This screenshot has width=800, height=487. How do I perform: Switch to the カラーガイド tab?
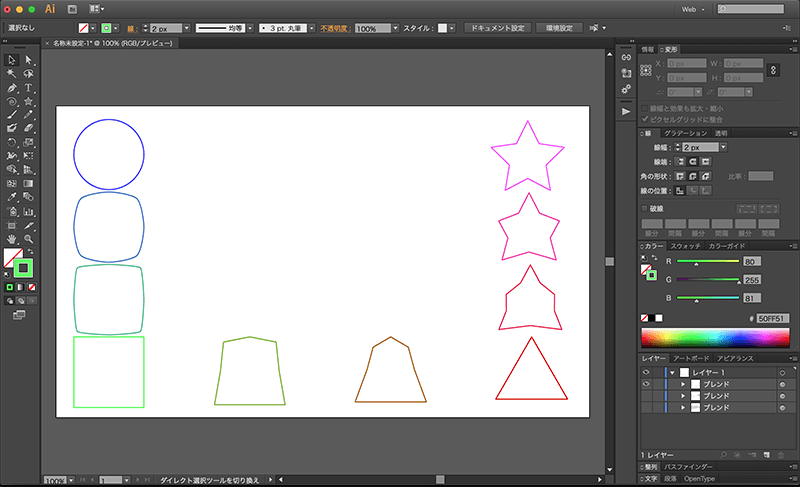727,246
